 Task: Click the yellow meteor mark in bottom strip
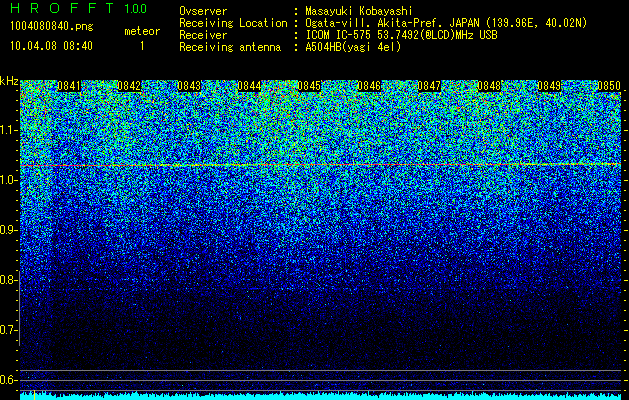[34, 395]
